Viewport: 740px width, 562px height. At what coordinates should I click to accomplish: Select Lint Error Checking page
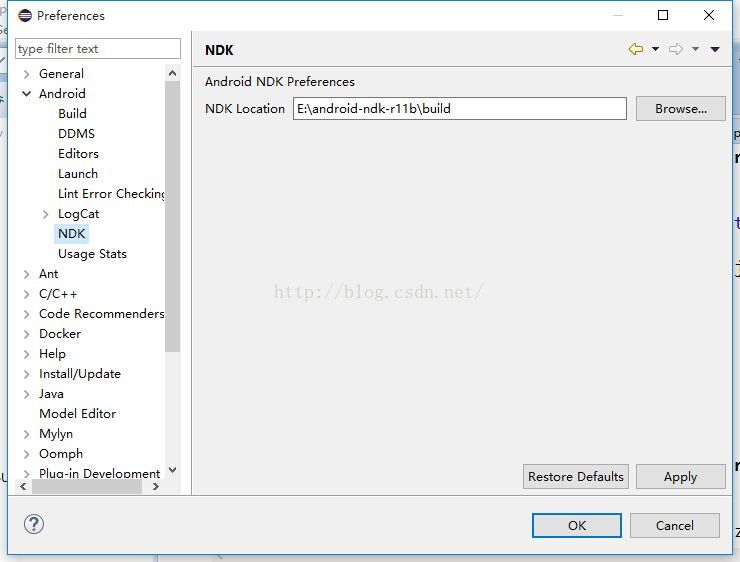click(x=111, y=194)
